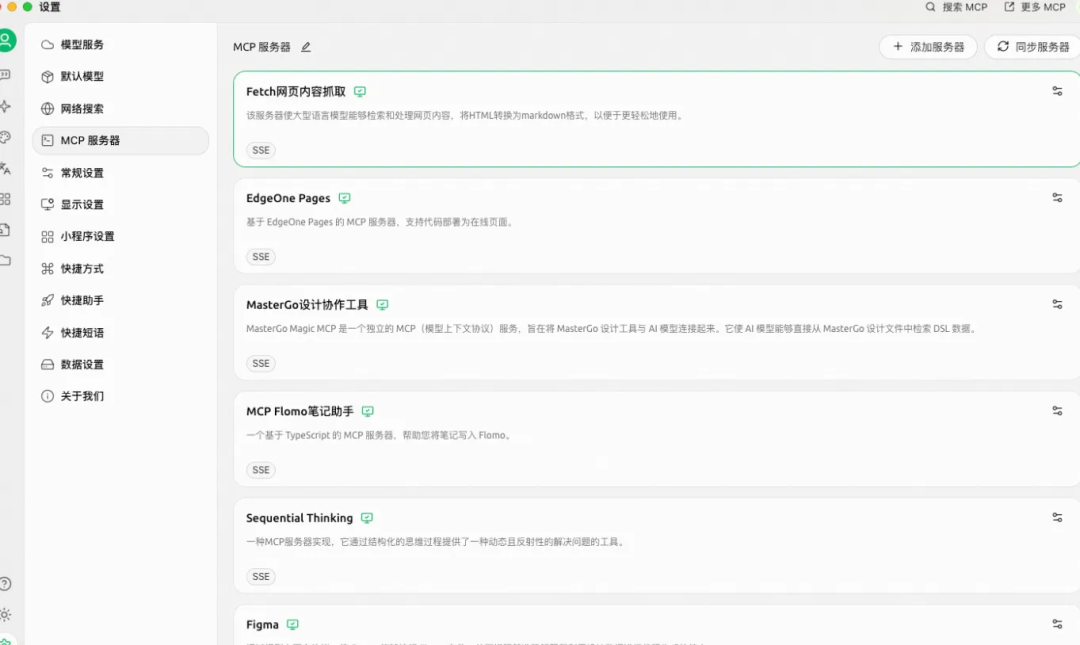Click SSE tag on MasterGo设计协作工具 card
Screen dimensions: 1080x645
(x=261, y=364)
